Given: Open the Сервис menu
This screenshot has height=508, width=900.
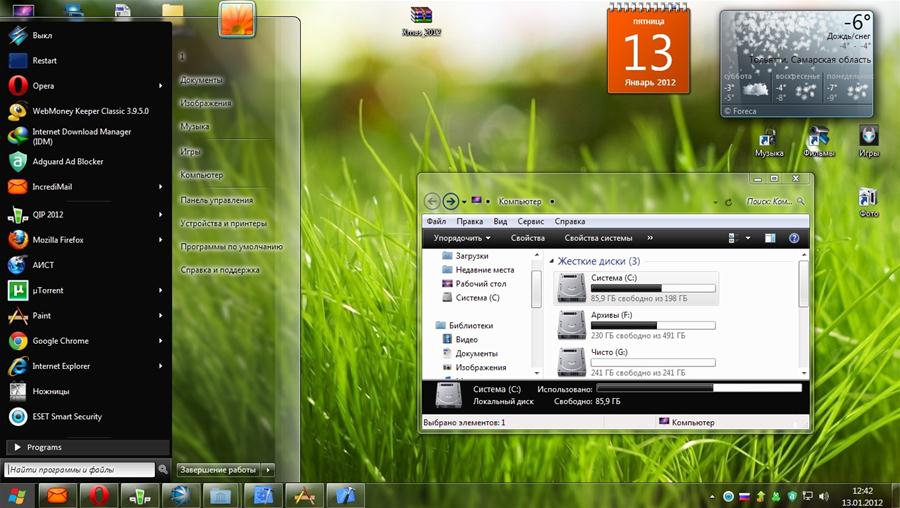Looking at the screenshot, I should click(x=531, y=221).
